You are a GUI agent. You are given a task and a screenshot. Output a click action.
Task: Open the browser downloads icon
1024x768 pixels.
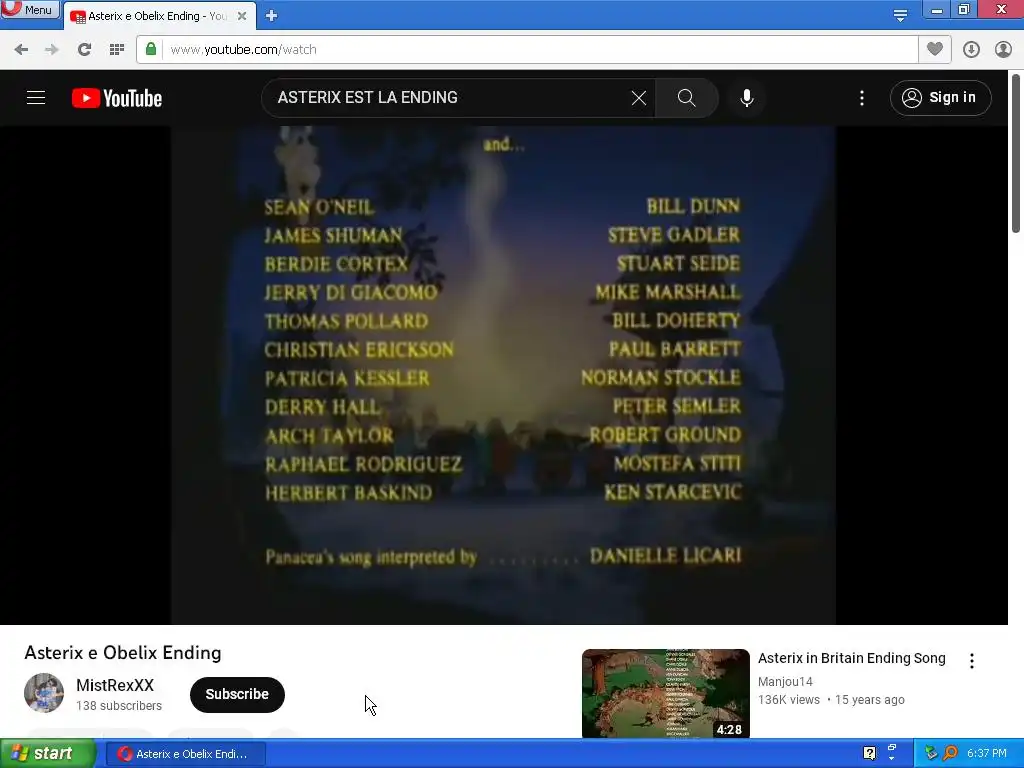coord(971,50)
